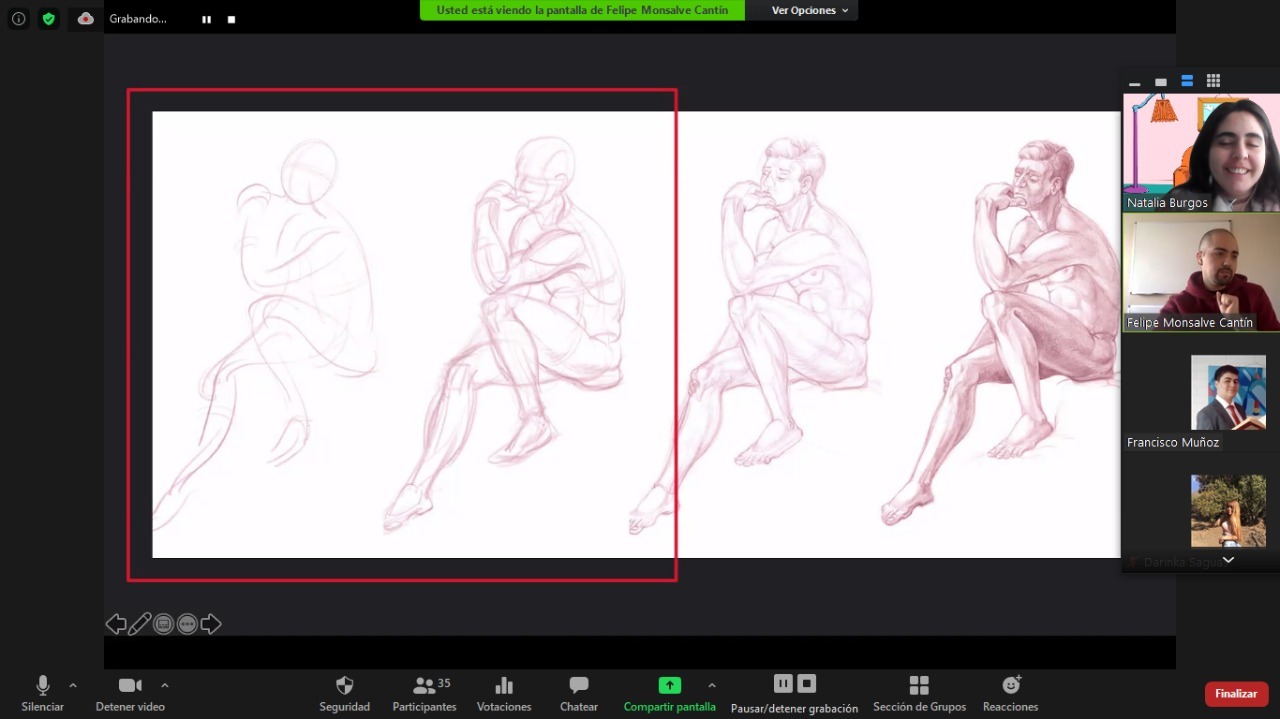Pause the recording in bottom toolbar
The height and width of the screenshot is (719, 1280).
(x=783, y=684)
